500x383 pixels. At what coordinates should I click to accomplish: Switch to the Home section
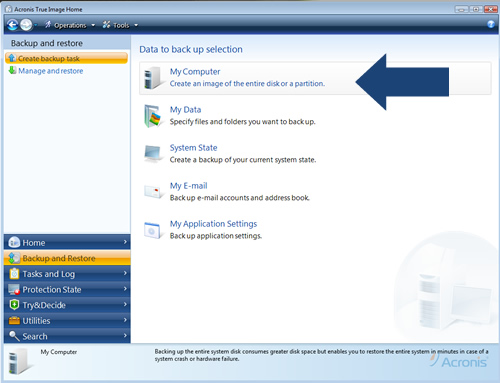pos(67,242)
